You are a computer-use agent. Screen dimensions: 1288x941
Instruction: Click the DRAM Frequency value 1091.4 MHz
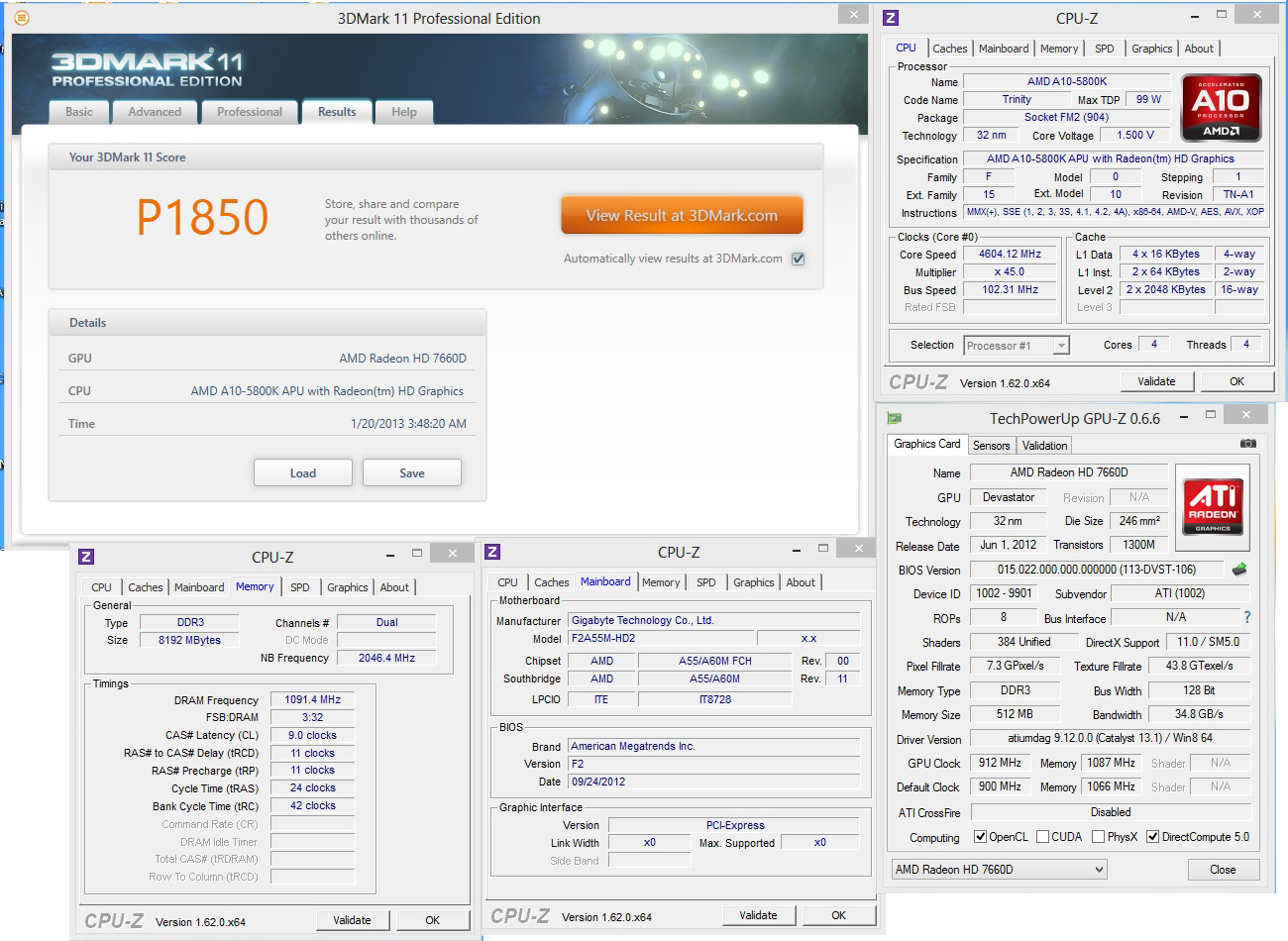coord(312,700)
